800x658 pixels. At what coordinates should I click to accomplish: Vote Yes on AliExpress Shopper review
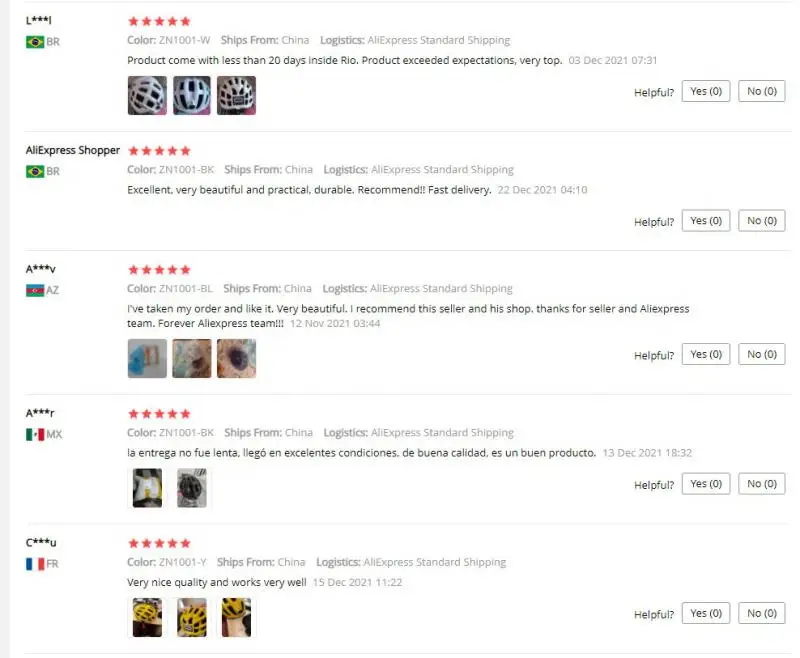(x=706, y=221)
